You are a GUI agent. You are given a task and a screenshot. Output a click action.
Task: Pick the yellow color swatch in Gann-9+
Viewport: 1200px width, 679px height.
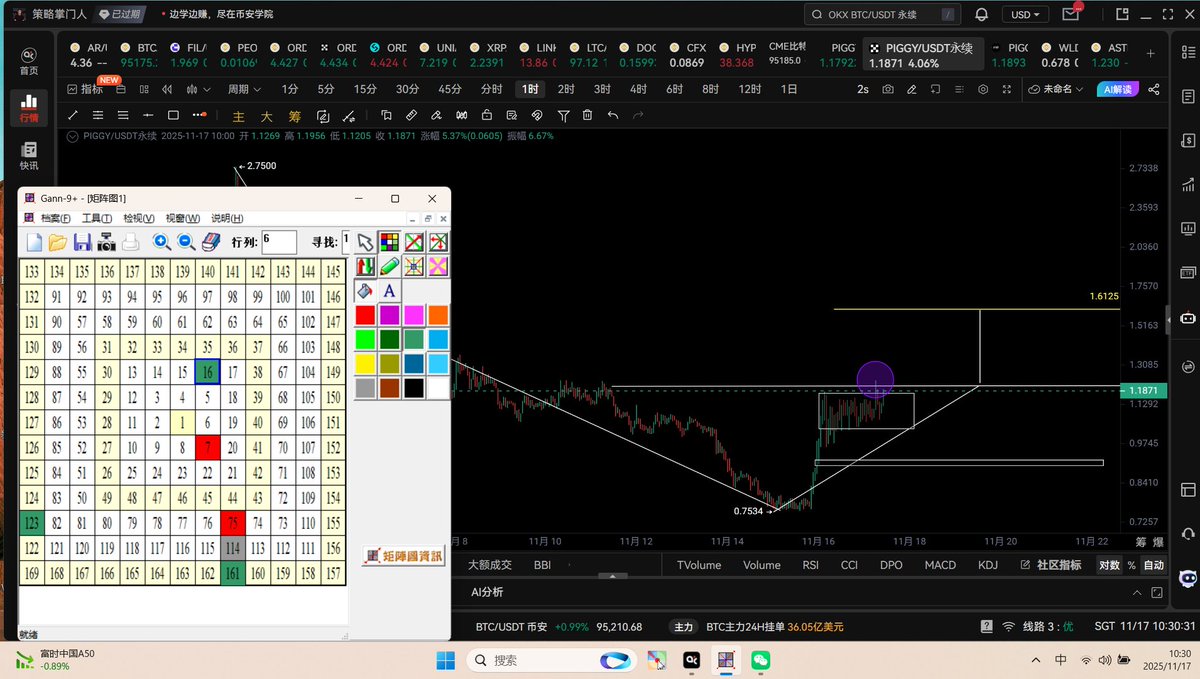coord(365,363)
